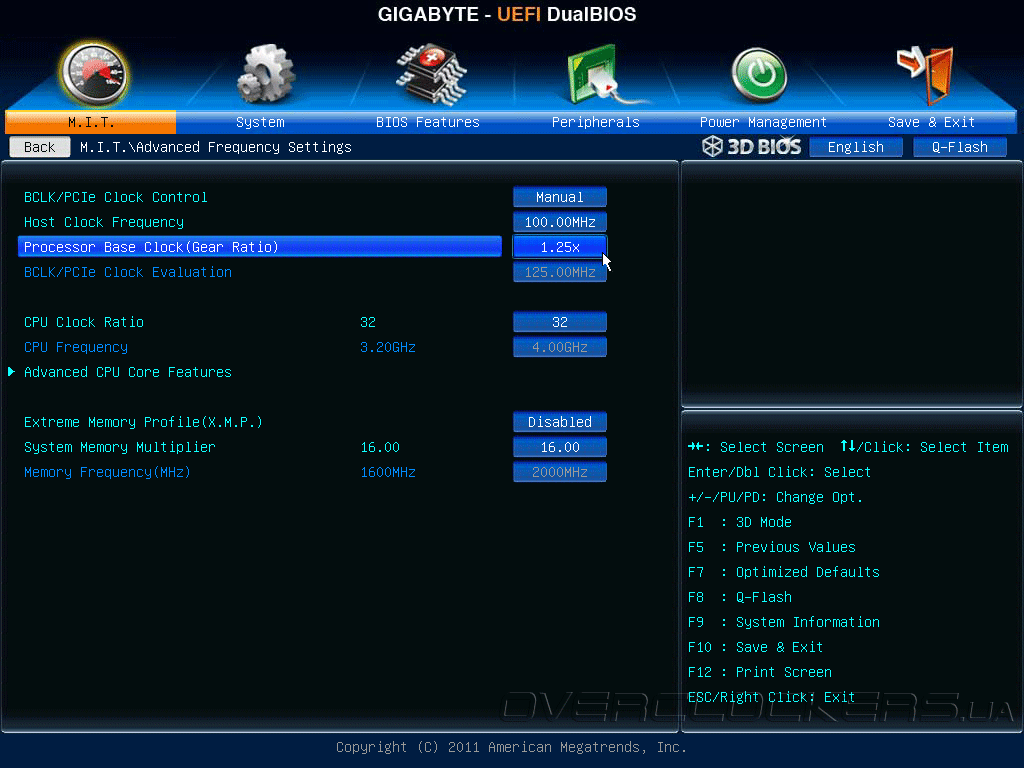Image resolution: width=1024 pixels, height=768 pixels.
Task: Click the 4.00GHz target CPU frequency
Action: pos(560,347)
